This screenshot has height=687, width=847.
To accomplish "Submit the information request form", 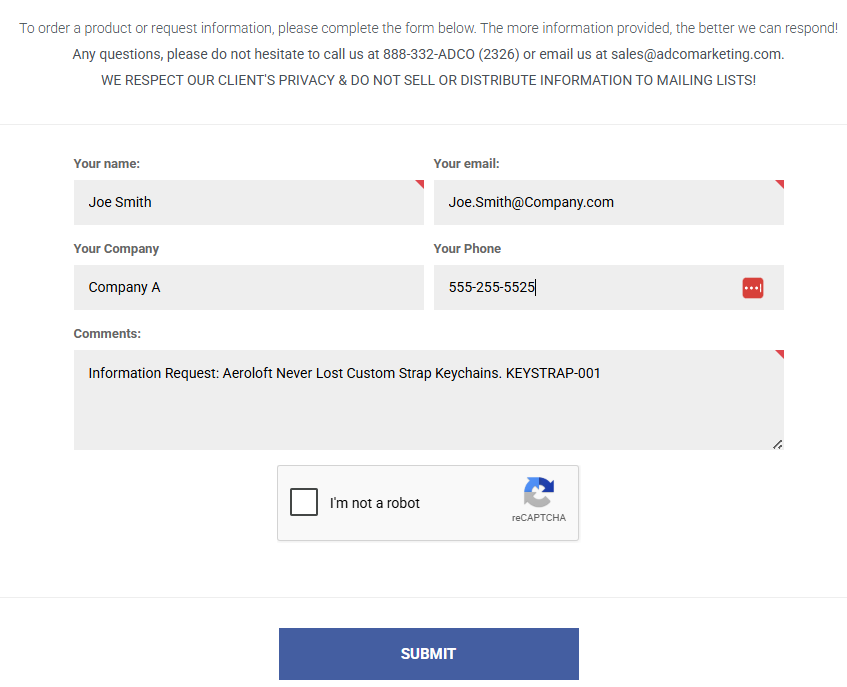I will [x=429, y=654].
